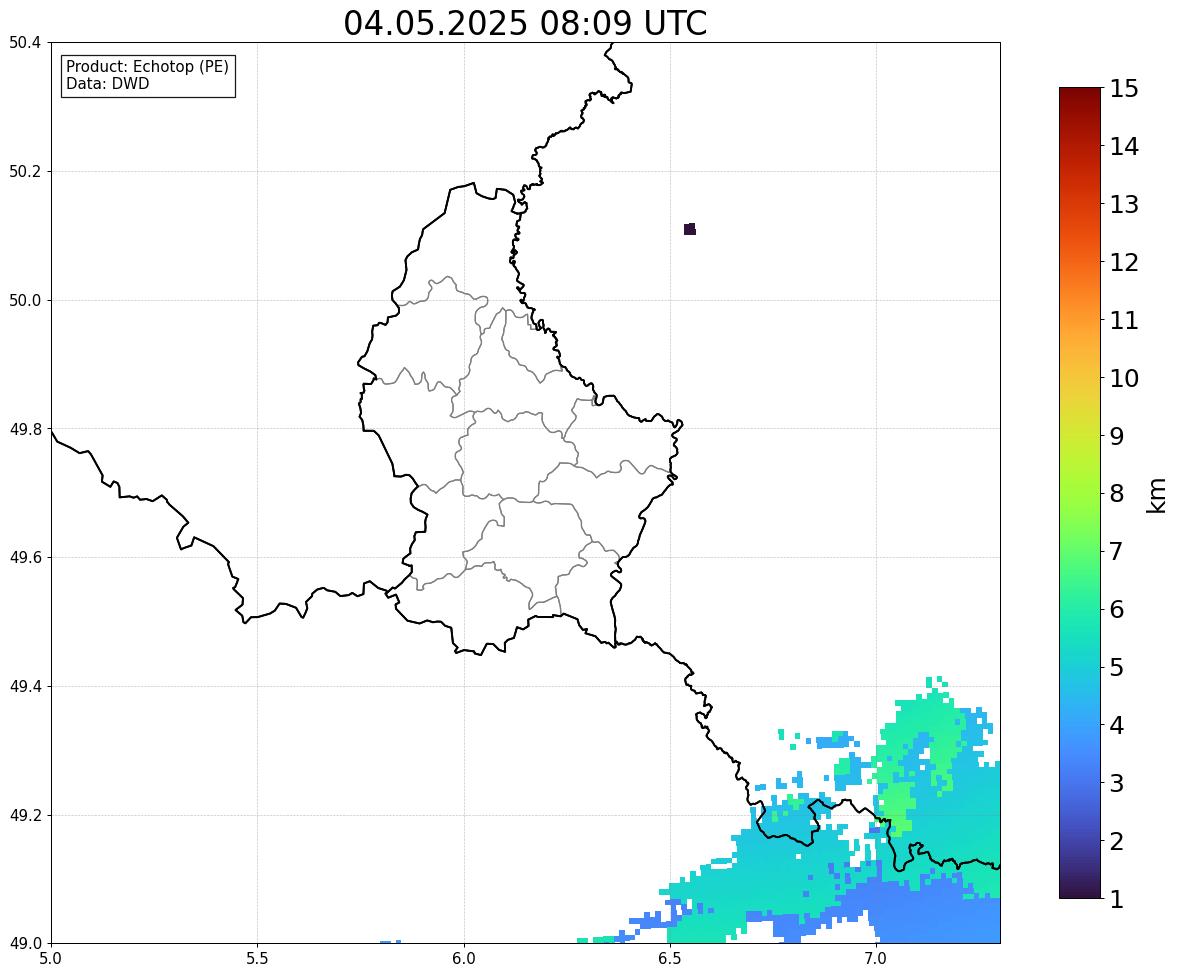This screenshot has height=976, width=1178.
Task: Click the colorbar tick label '14'
Action: [1124, 147]
